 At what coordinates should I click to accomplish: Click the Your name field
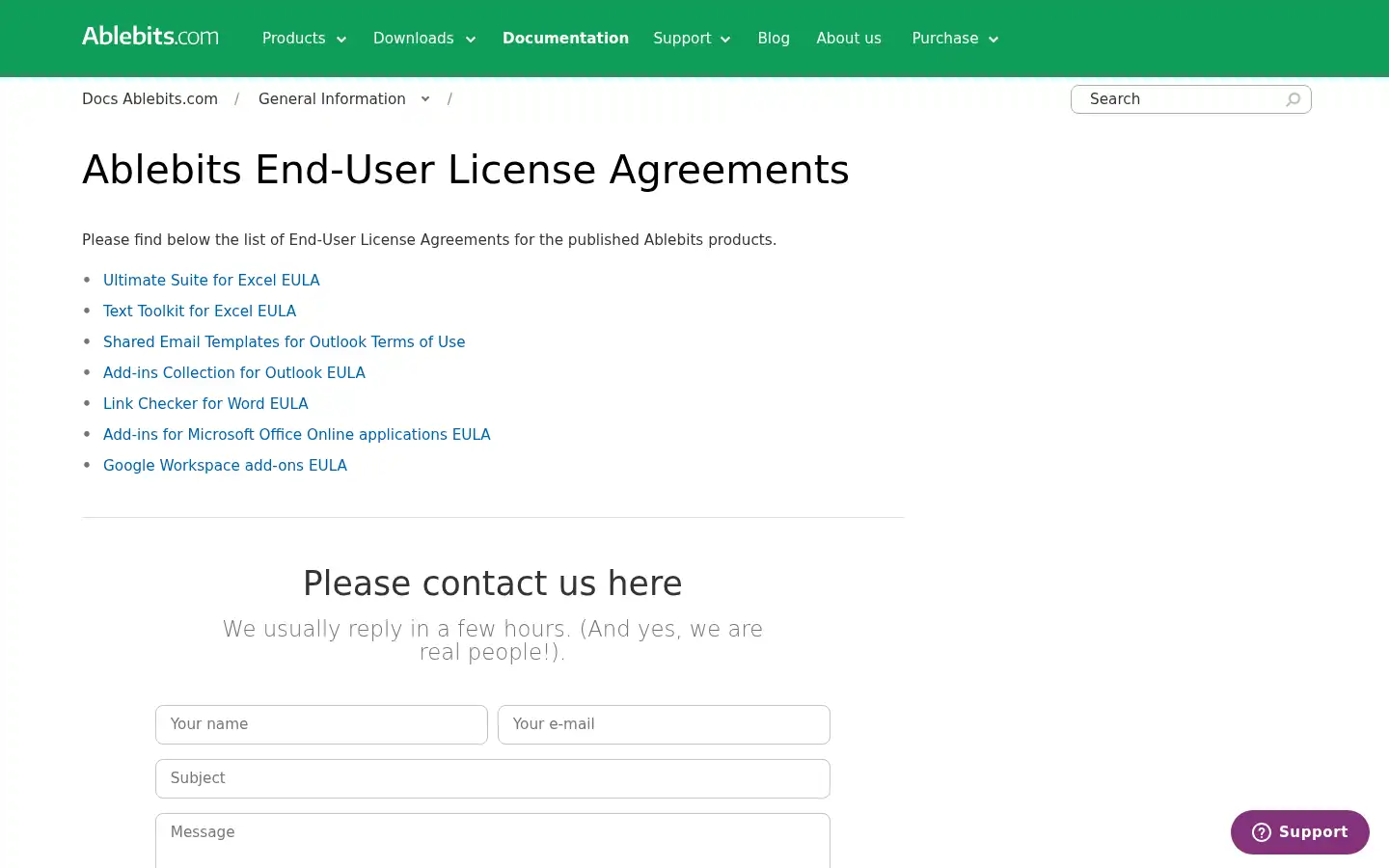321,724
